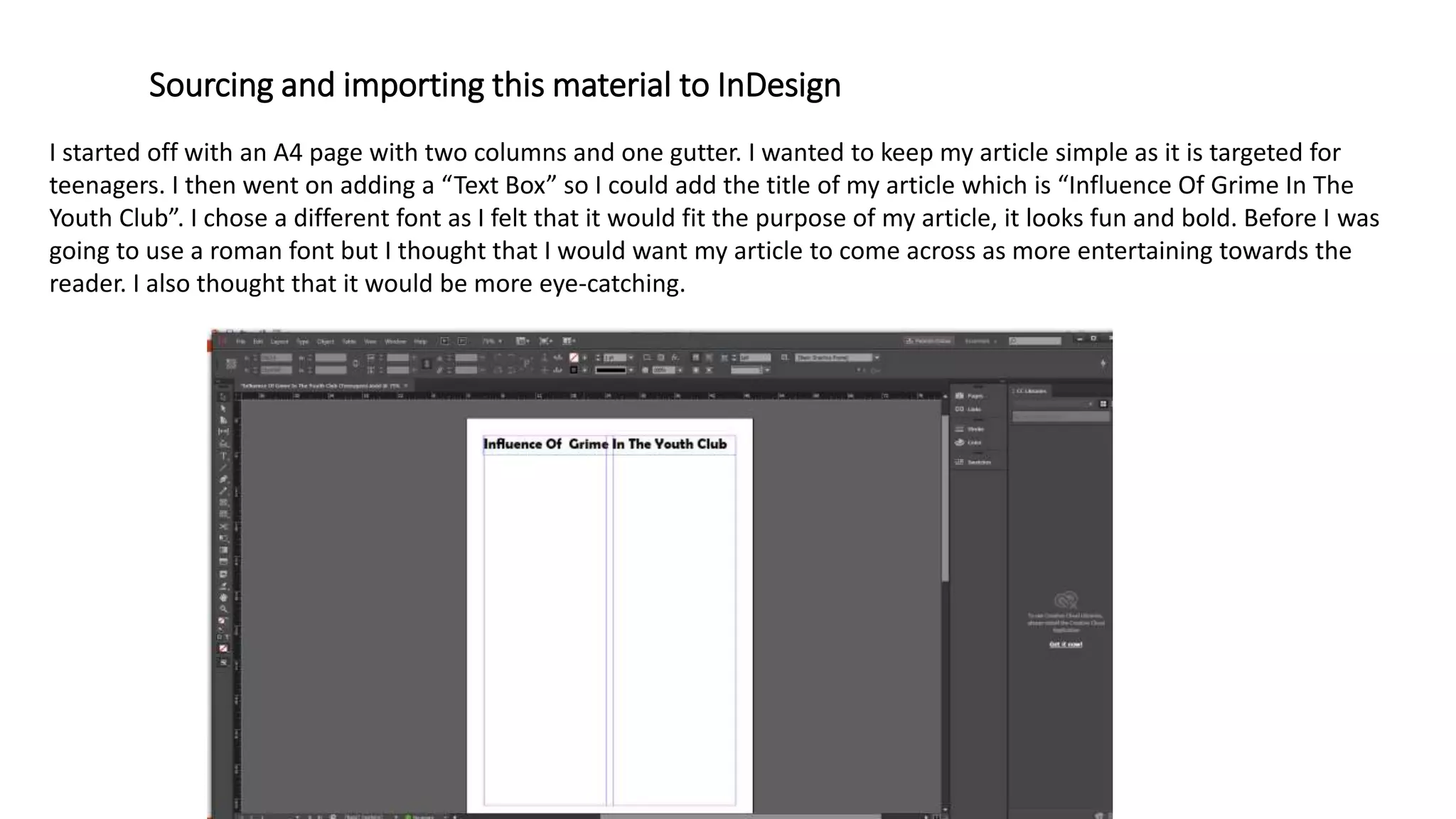The image size is (1456, 819).
Task: Open the Screen Mode dropdown in the application bar
Action: [x=545, y=341]
